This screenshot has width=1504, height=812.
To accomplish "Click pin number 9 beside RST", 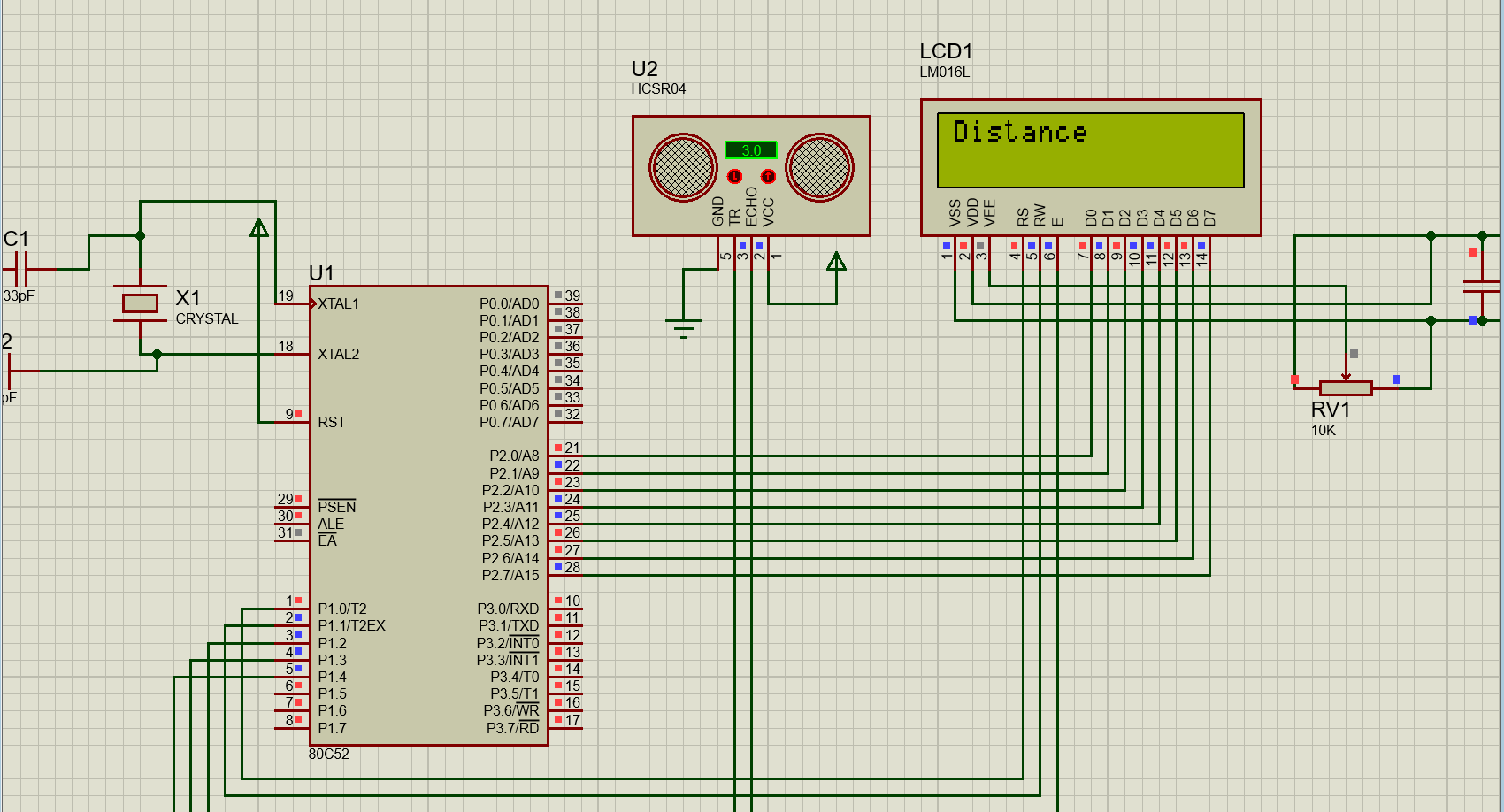I will pos(289,415).
